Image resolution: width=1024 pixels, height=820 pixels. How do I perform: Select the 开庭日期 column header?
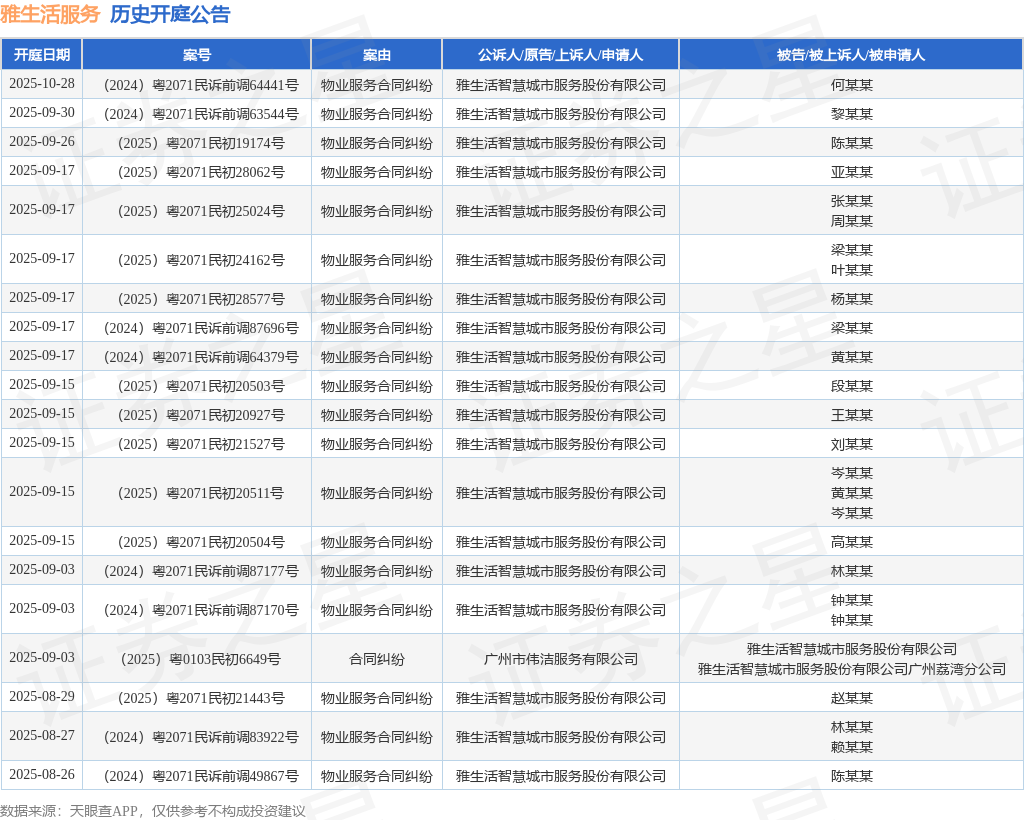[x=42, y=55]
